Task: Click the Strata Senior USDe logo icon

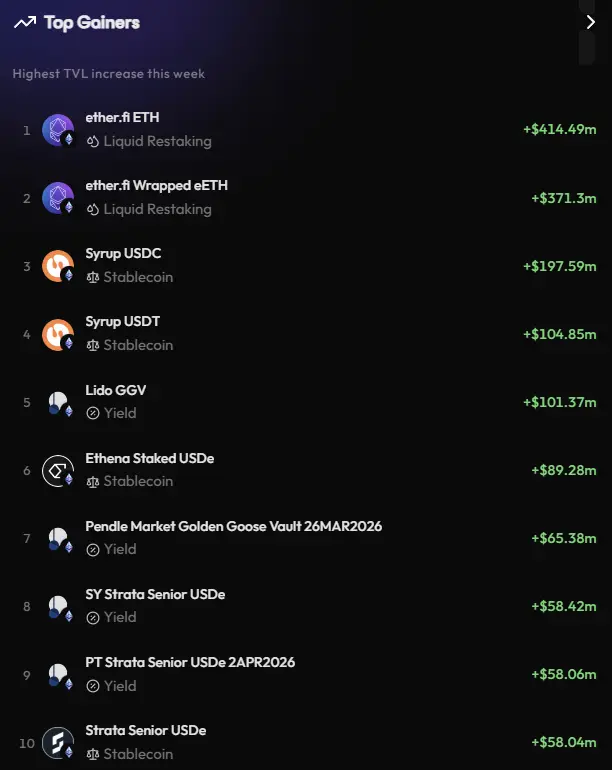Action: pyautogui.click(x=58, y=742)
